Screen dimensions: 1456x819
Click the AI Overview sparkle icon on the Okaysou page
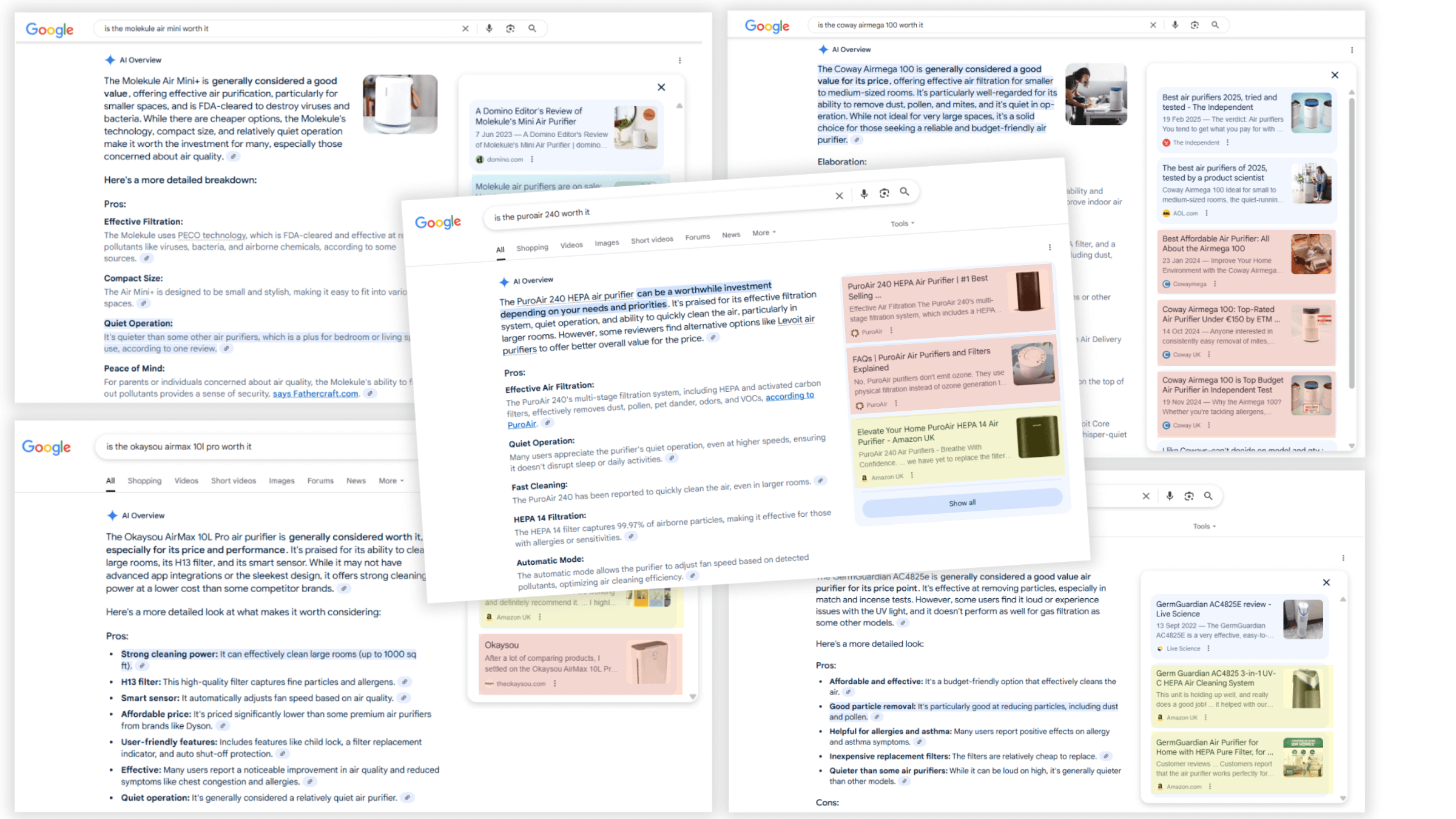(113, 515)
